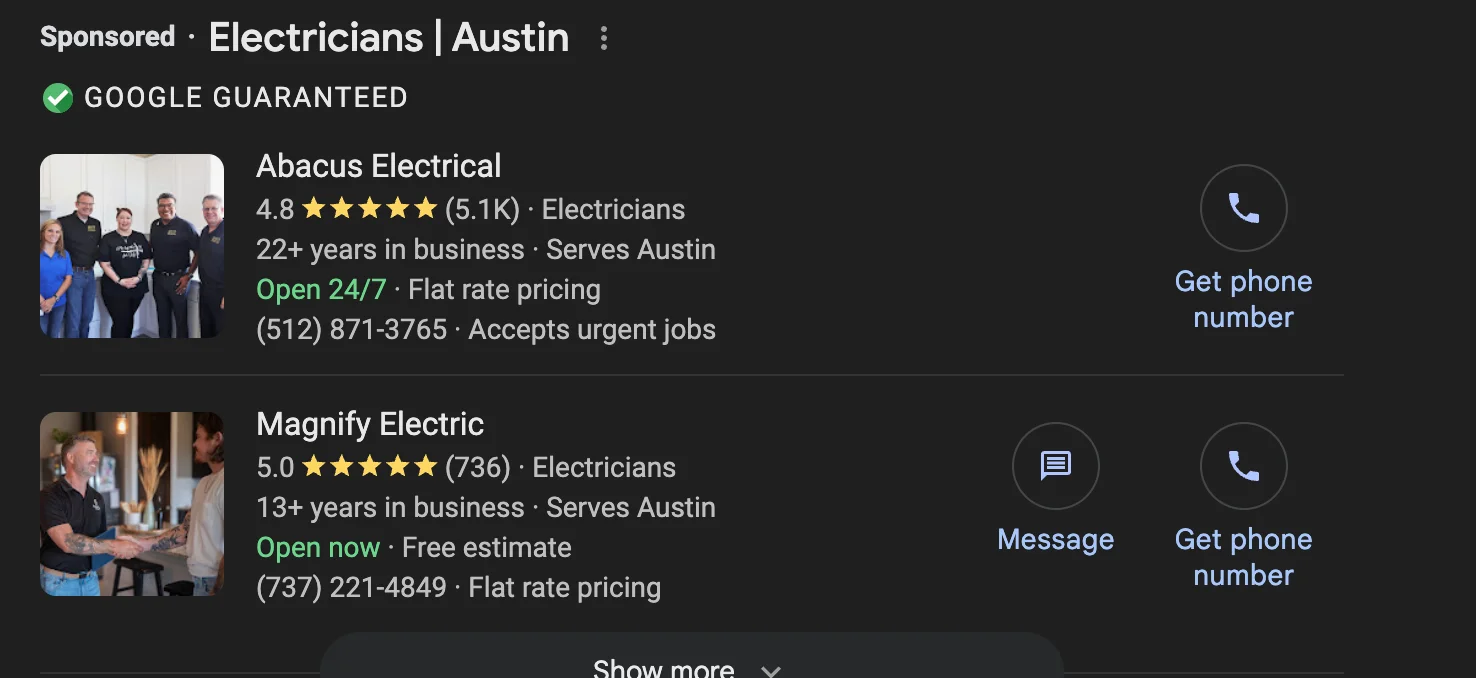Screen dimensions: 1476x678
Task: Click the phone icon for Magnify Electric
Action: (x=1243, y=466)
